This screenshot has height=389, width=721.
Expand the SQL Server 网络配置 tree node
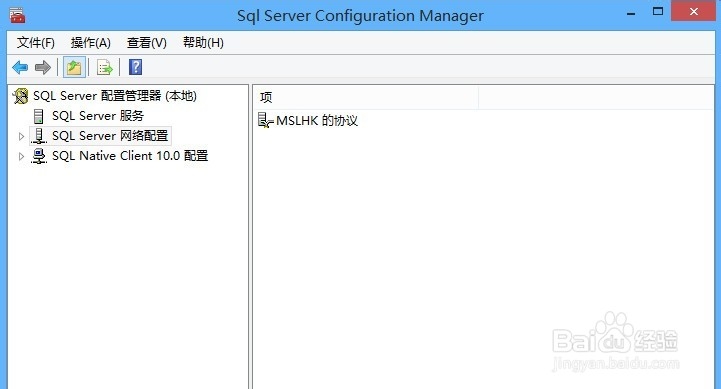pos(21,136)
